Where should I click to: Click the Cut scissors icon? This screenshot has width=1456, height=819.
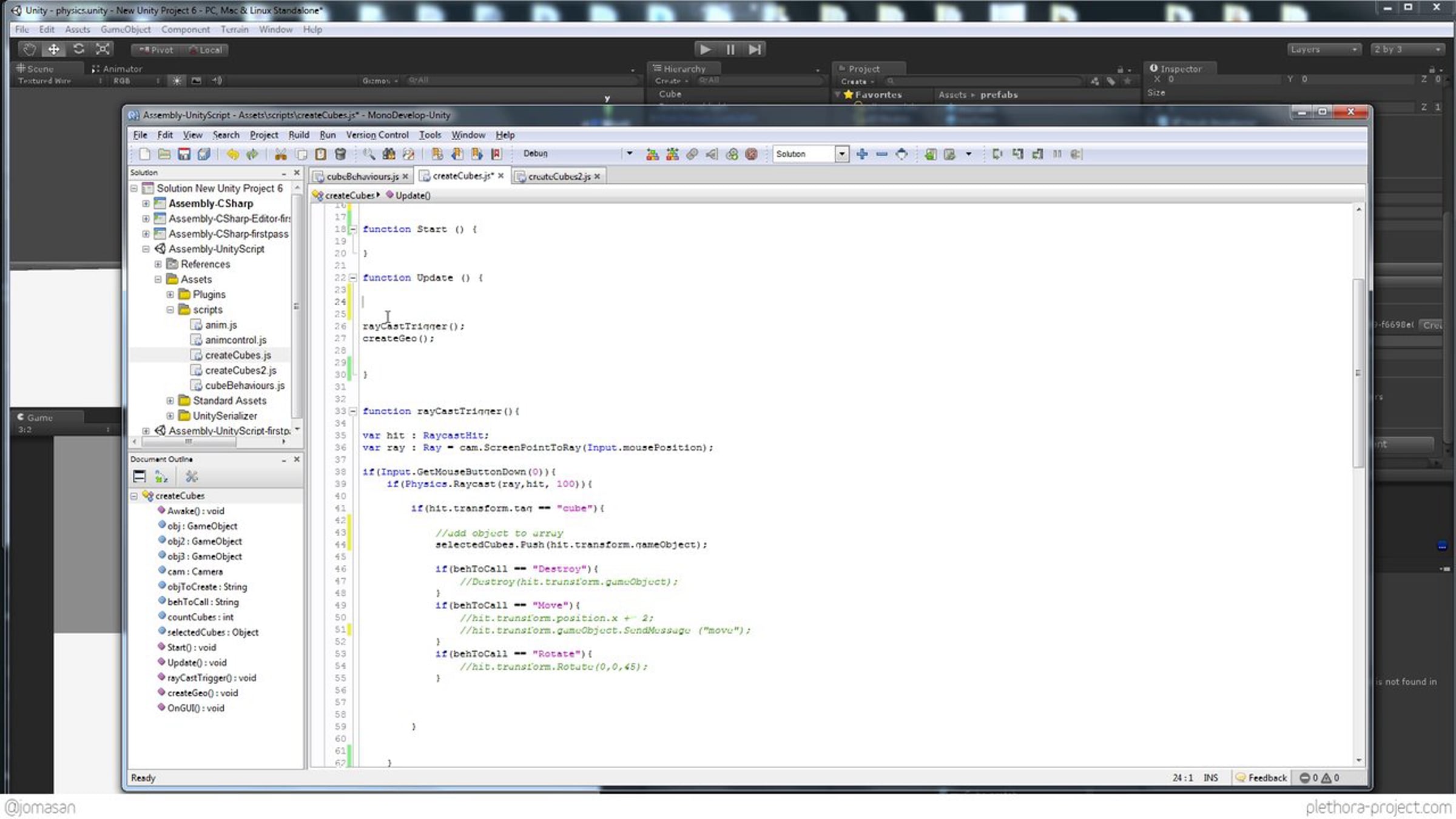point(280,154)
